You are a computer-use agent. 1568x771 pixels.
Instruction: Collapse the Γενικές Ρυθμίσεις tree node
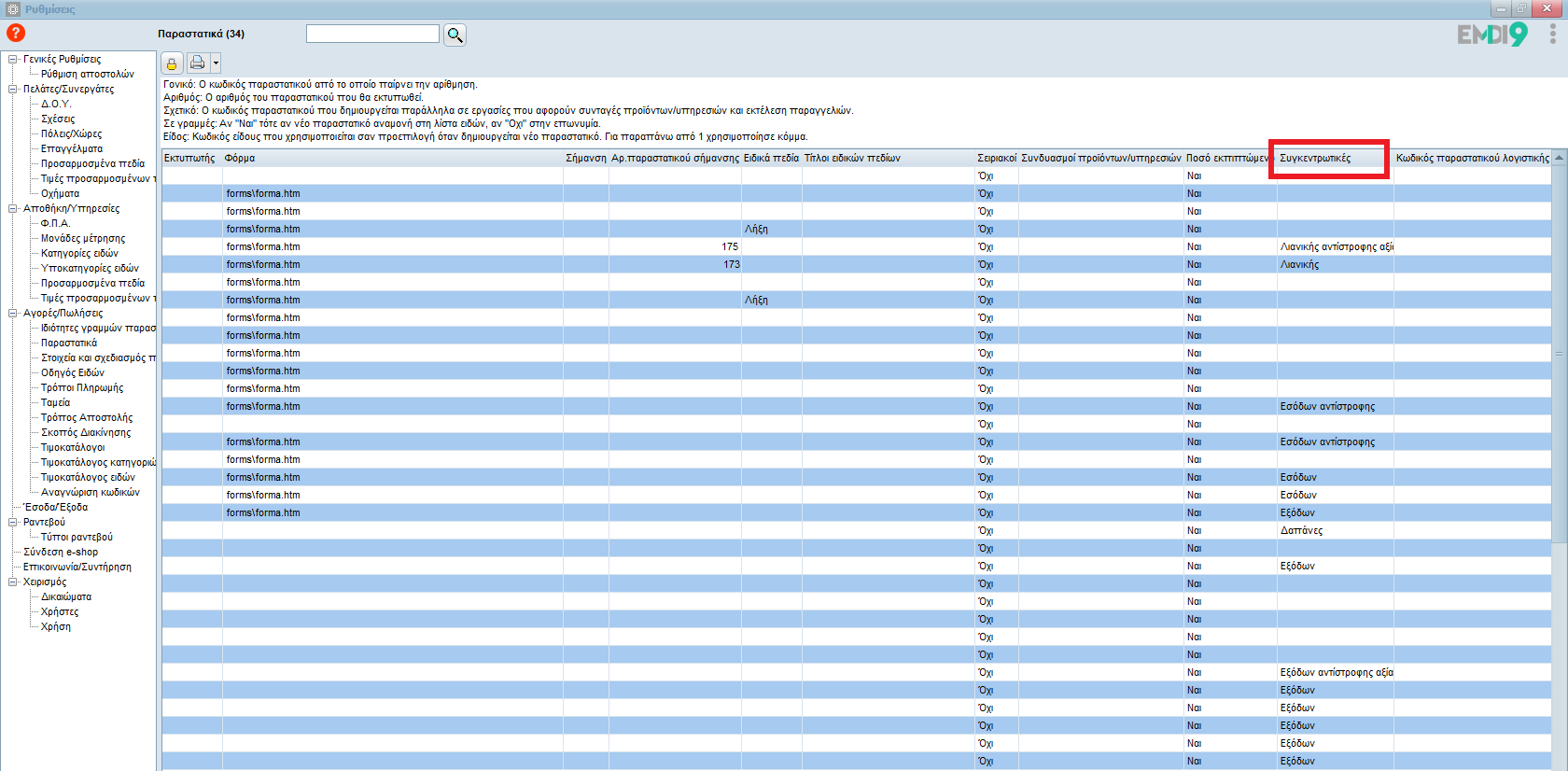[13, 59]
